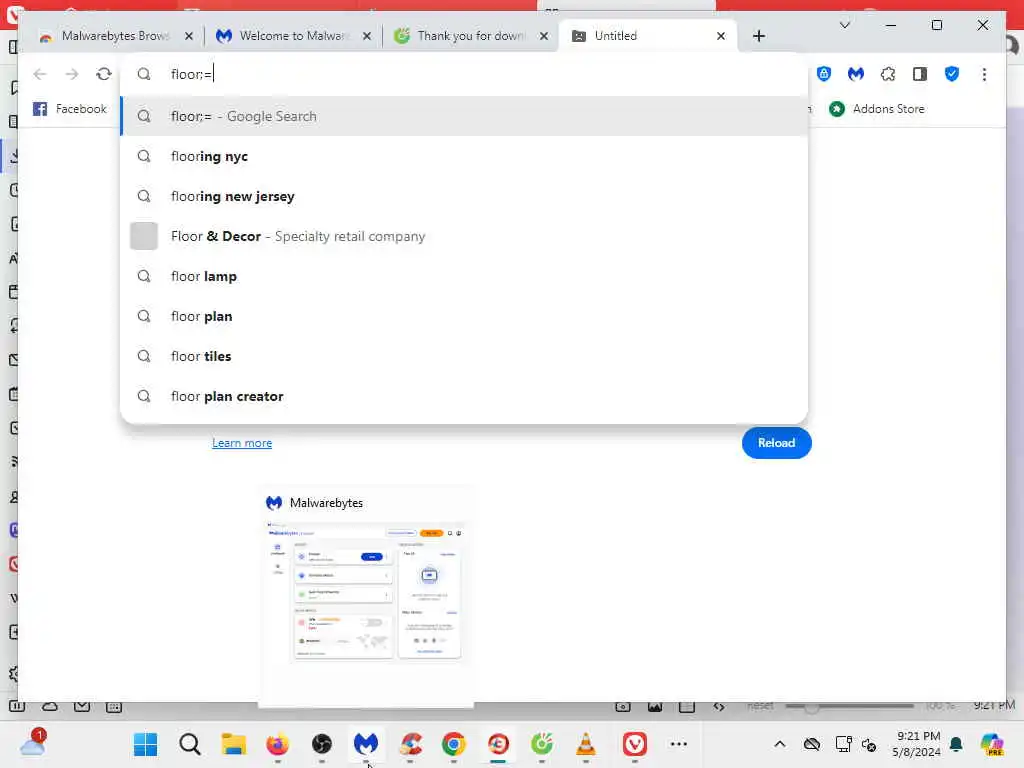Click the blue checkmark shield icon
Viewport: 1024px width, 768px height.
coord(952,74)
